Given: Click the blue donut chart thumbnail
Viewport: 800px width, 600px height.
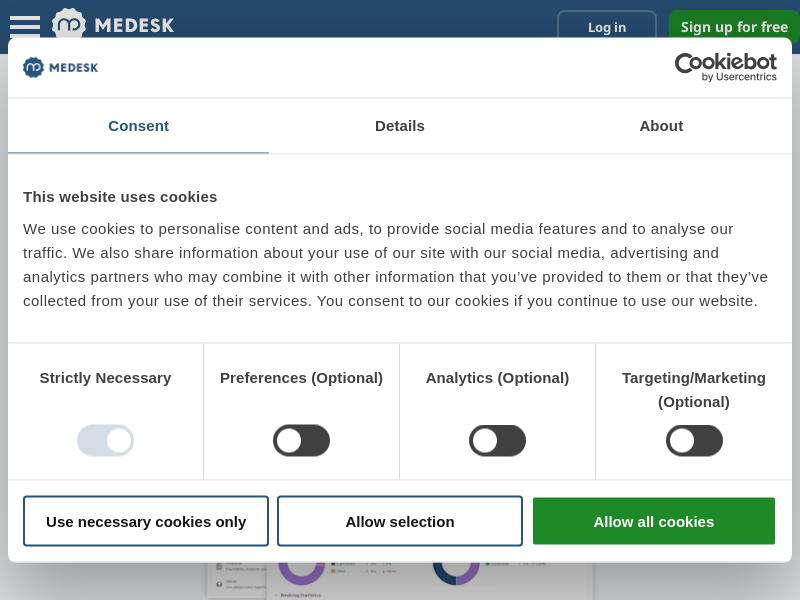Looking at the screenshot, I should click(x=456, y=570).
